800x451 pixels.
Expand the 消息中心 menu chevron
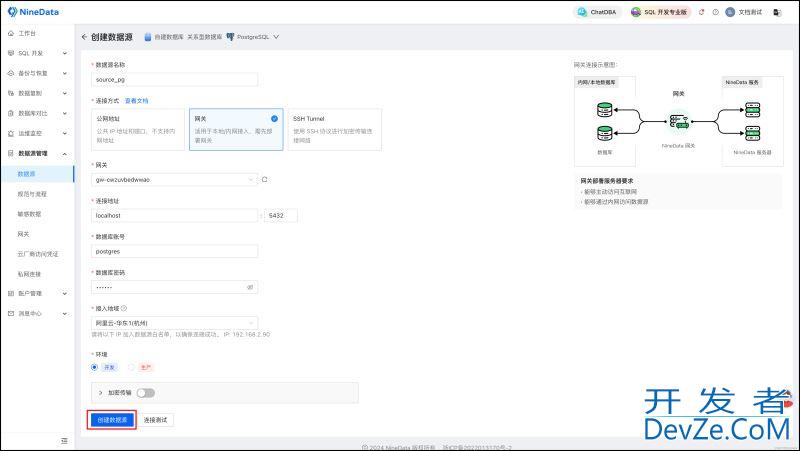click(x=65, y=313)
